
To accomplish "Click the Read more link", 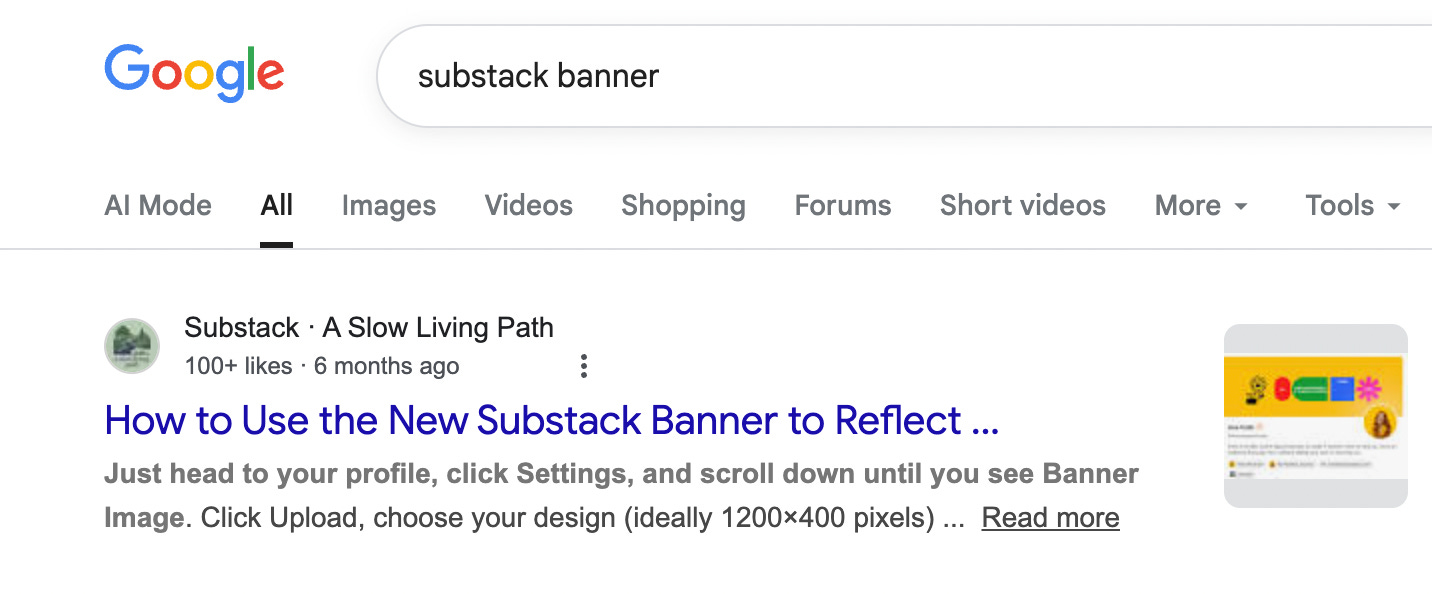I will (1050, 517).
